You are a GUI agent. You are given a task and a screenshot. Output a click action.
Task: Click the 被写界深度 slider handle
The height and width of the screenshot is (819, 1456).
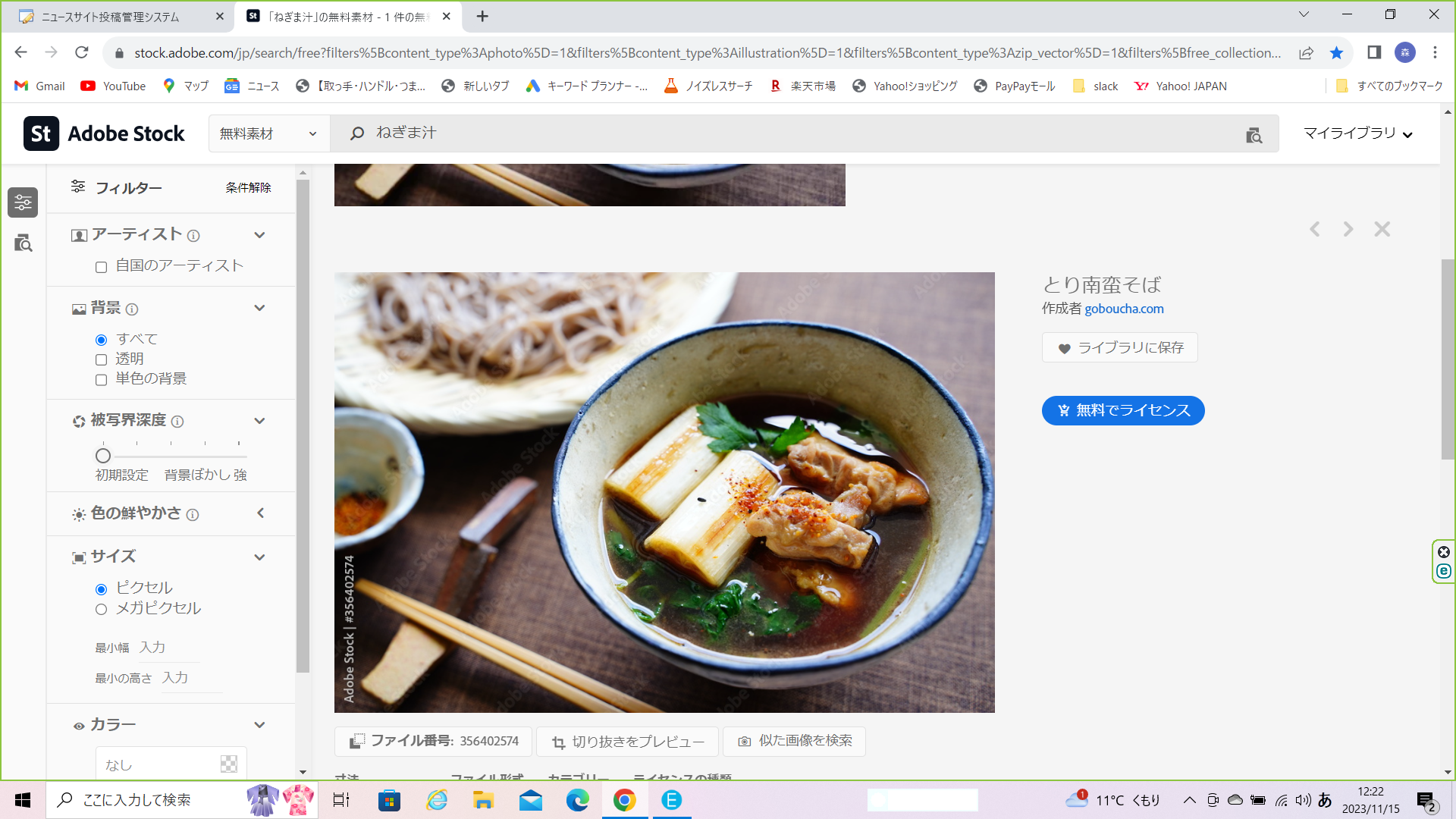pyautogui.click(x=103, y=456)
